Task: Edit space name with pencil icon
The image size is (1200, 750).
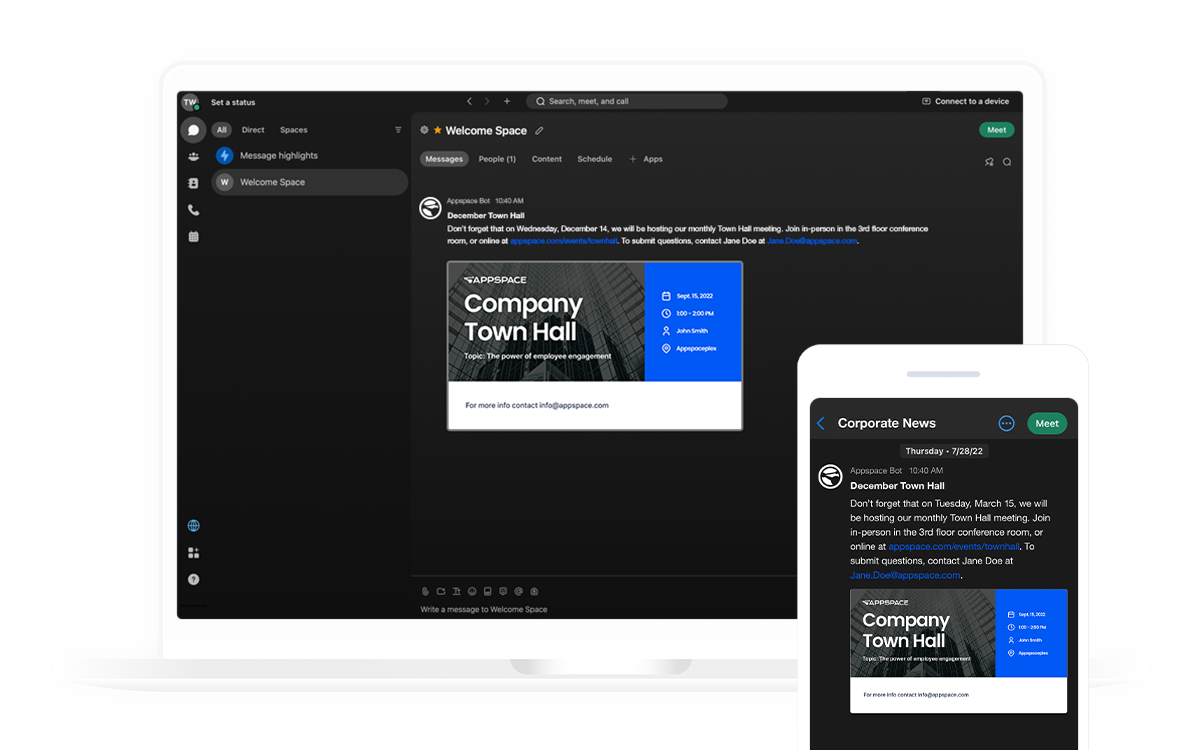Action: pos(539,130)
